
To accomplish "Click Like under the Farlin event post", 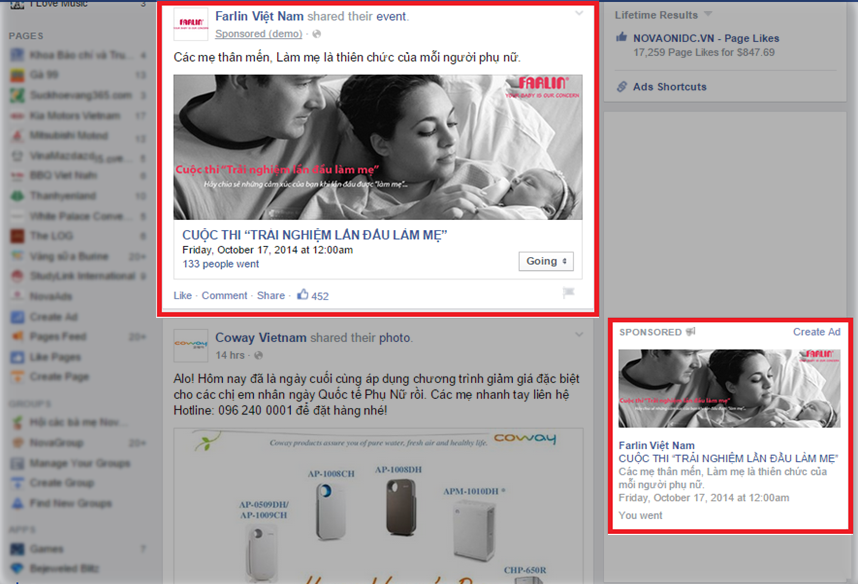I will [x=183, y=296].
